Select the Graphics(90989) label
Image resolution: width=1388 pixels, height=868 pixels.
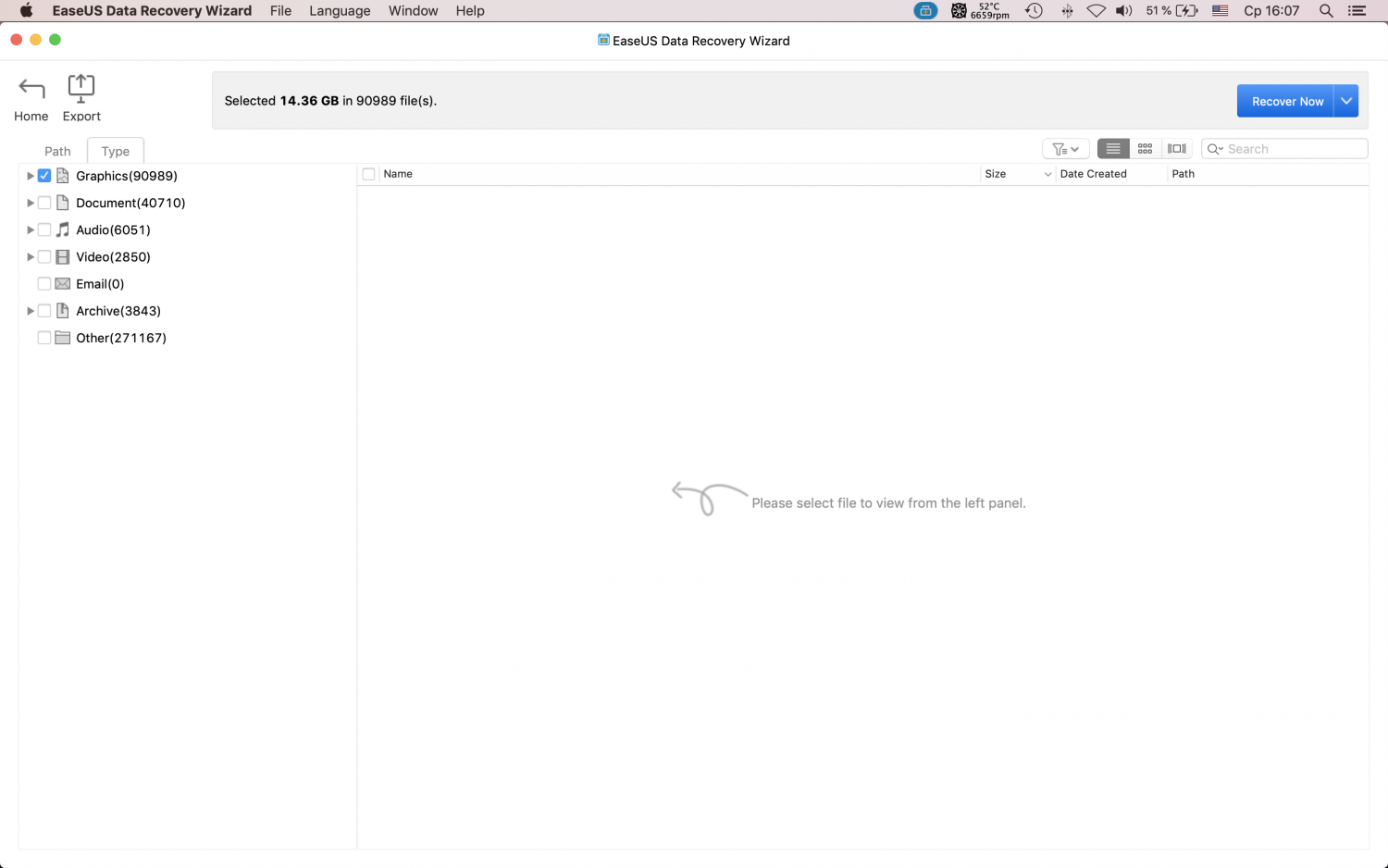click(x=127, y=176)
